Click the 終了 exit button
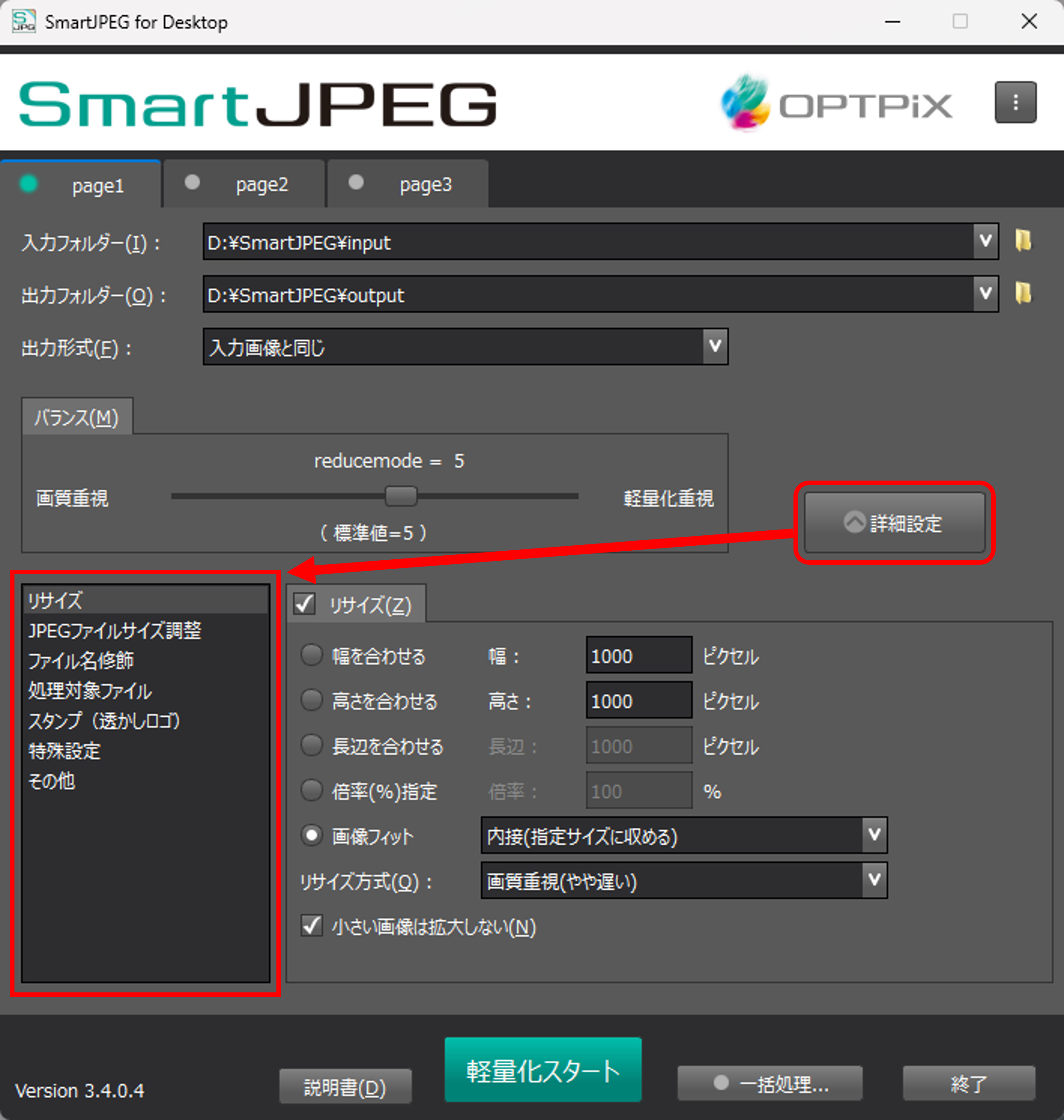Image resolution: width=1064 pixels, height=1120 pixels. pos(969,1083)
